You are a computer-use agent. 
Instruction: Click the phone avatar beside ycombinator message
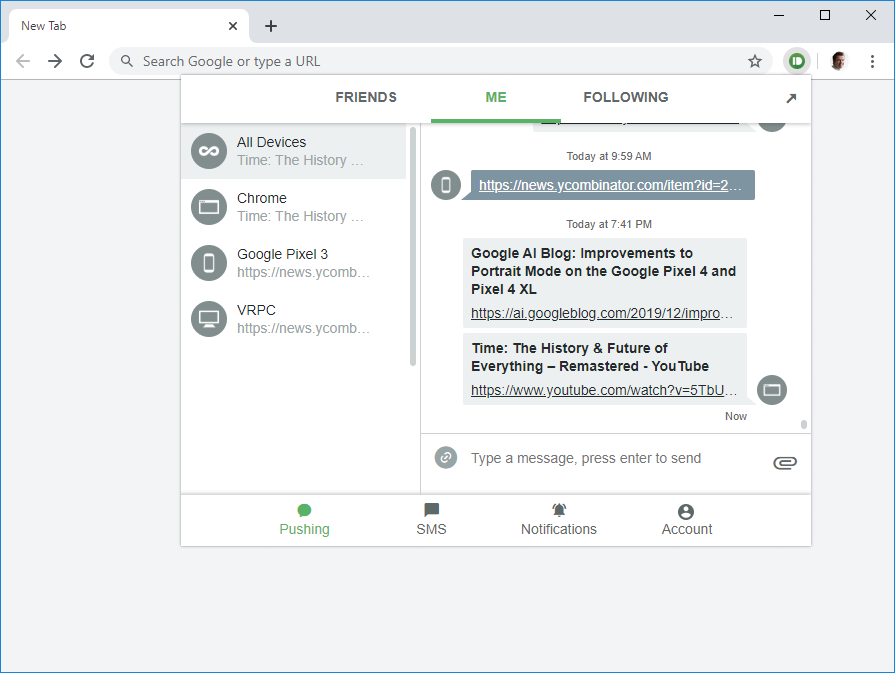[x=446, y=185]
